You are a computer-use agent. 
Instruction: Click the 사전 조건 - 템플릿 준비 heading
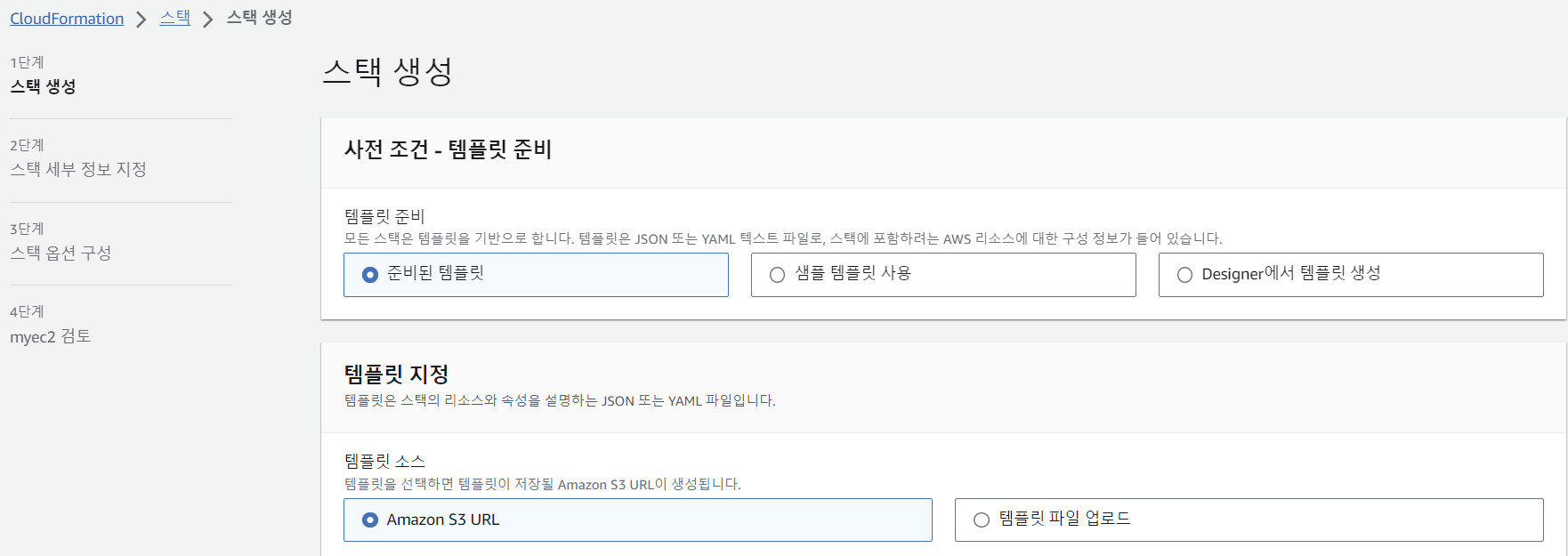449,149
